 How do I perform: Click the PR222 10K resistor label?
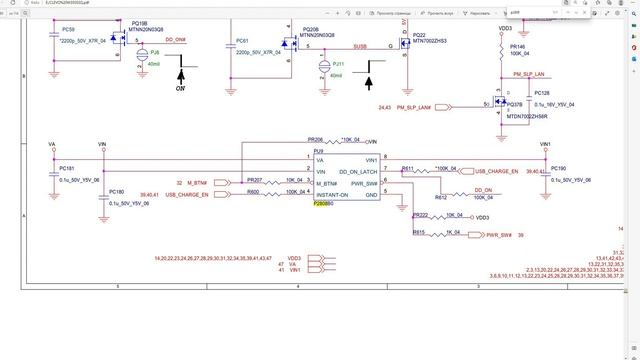tap(420, 215)
